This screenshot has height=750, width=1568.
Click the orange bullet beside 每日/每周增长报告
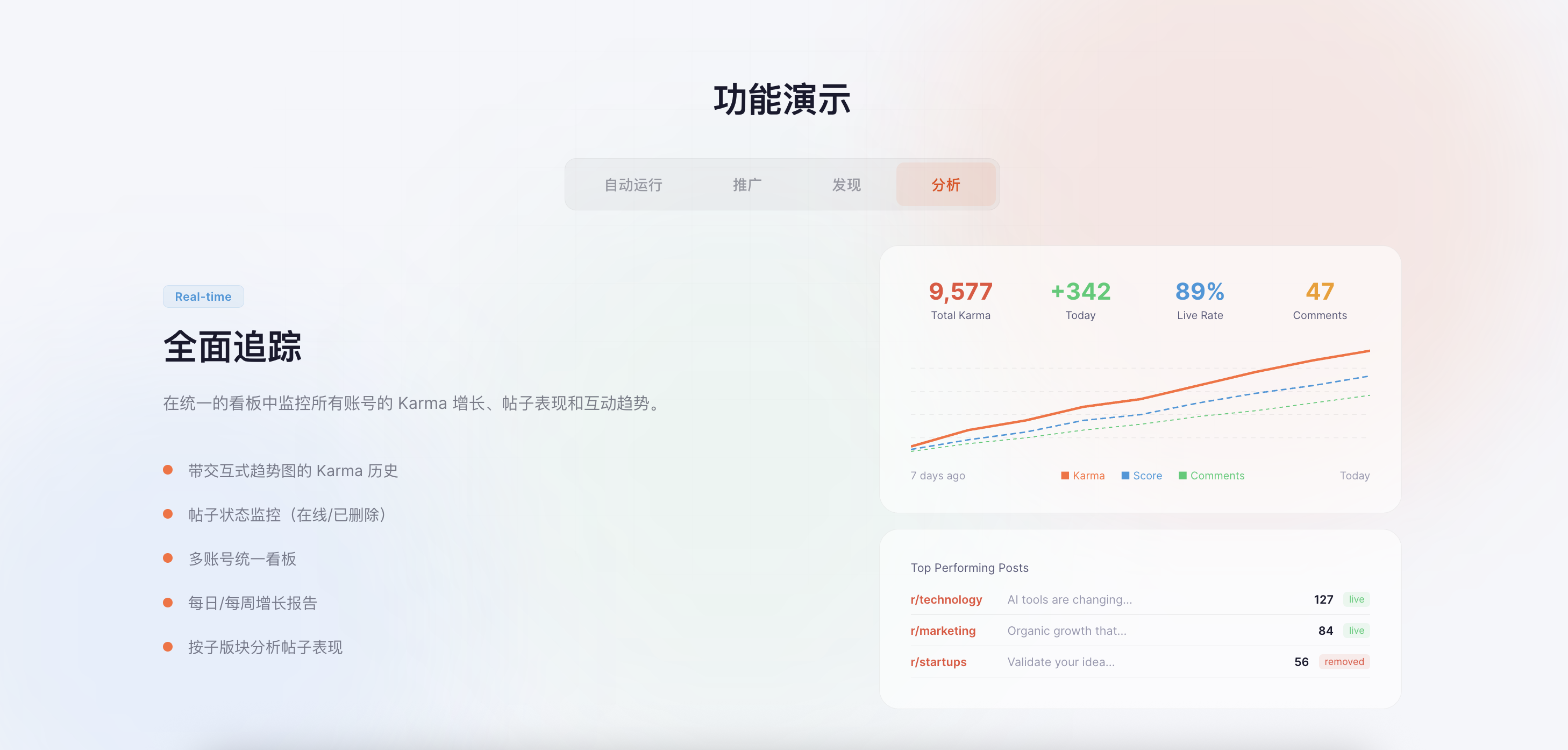[x=169, y=602]
